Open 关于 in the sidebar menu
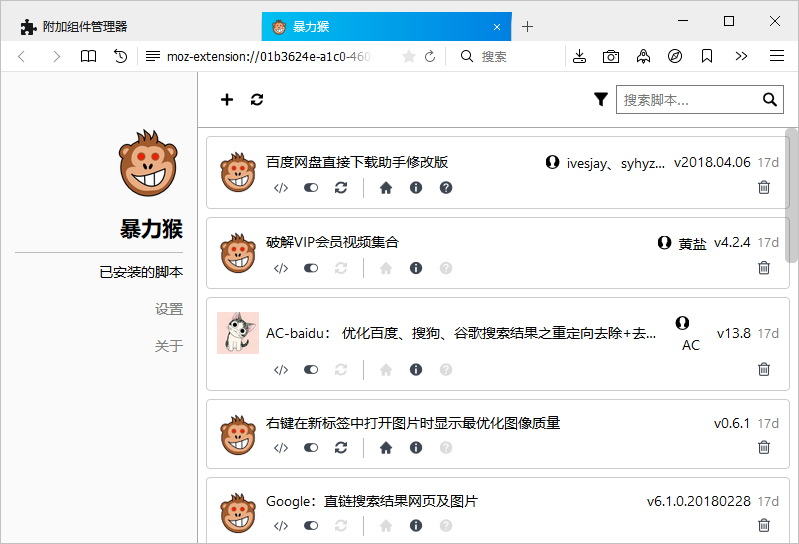799x544 pixels. pyautogui.click(x=169, y=346)
